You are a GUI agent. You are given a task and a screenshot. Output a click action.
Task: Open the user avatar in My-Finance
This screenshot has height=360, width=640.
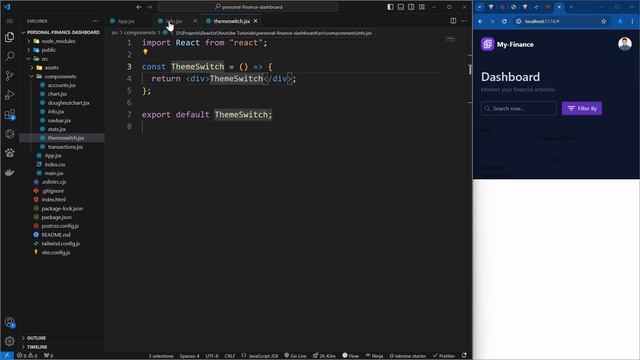point(624,44)
